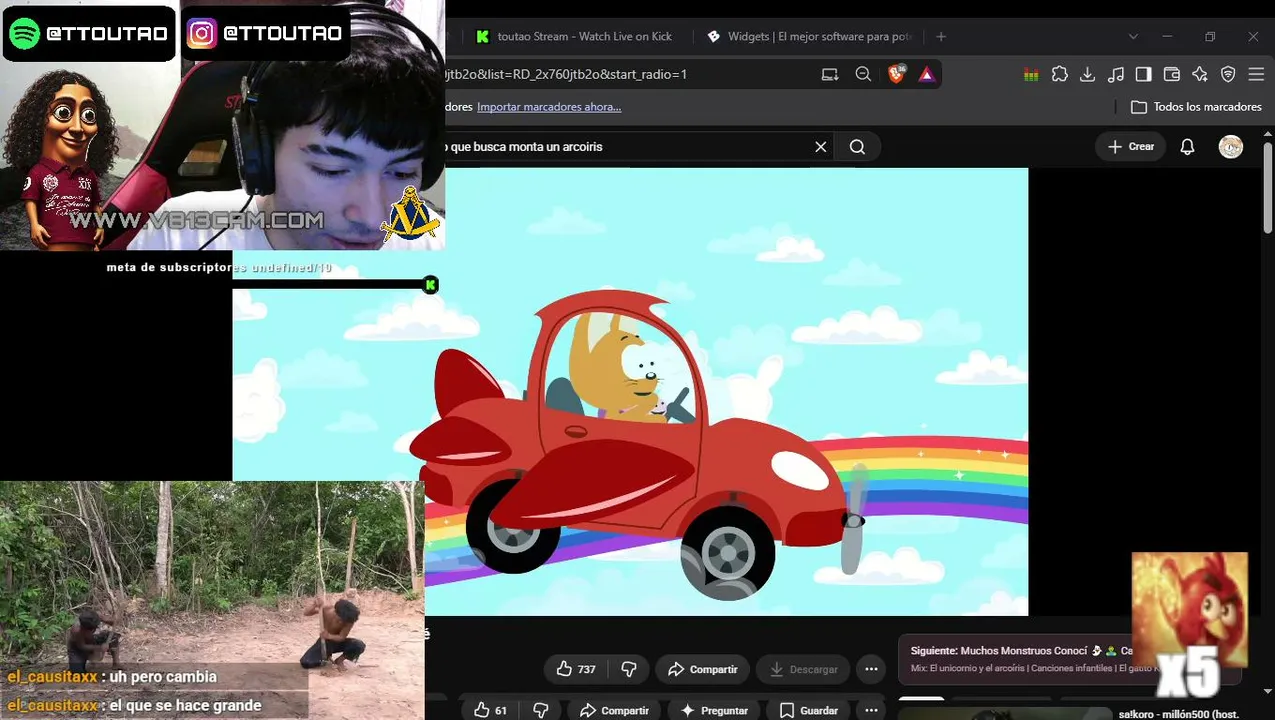The width and height of the screenshot is (1275, 720).
Task: Open Brave Shields lion icon
Action: click(x=896, y=74)
